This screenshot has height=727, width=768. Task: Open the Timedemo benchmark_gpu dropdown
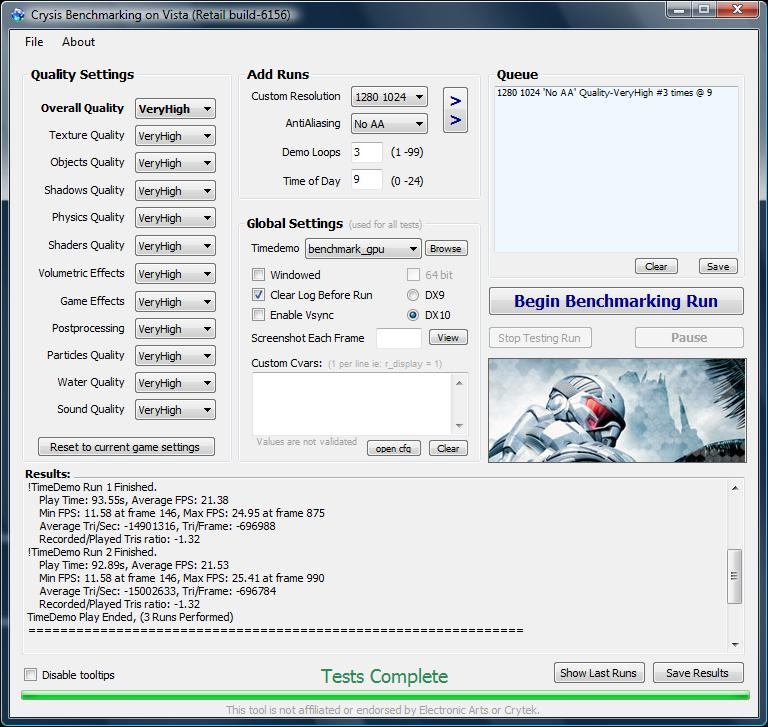363,249
